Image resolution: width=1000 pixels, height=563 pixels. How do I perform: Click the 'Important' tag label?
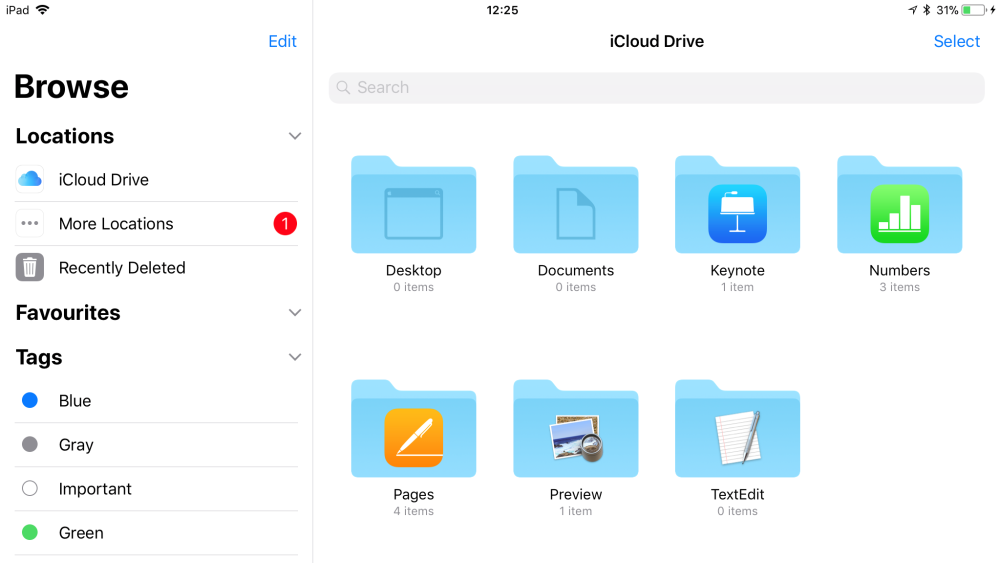(95, 489)
